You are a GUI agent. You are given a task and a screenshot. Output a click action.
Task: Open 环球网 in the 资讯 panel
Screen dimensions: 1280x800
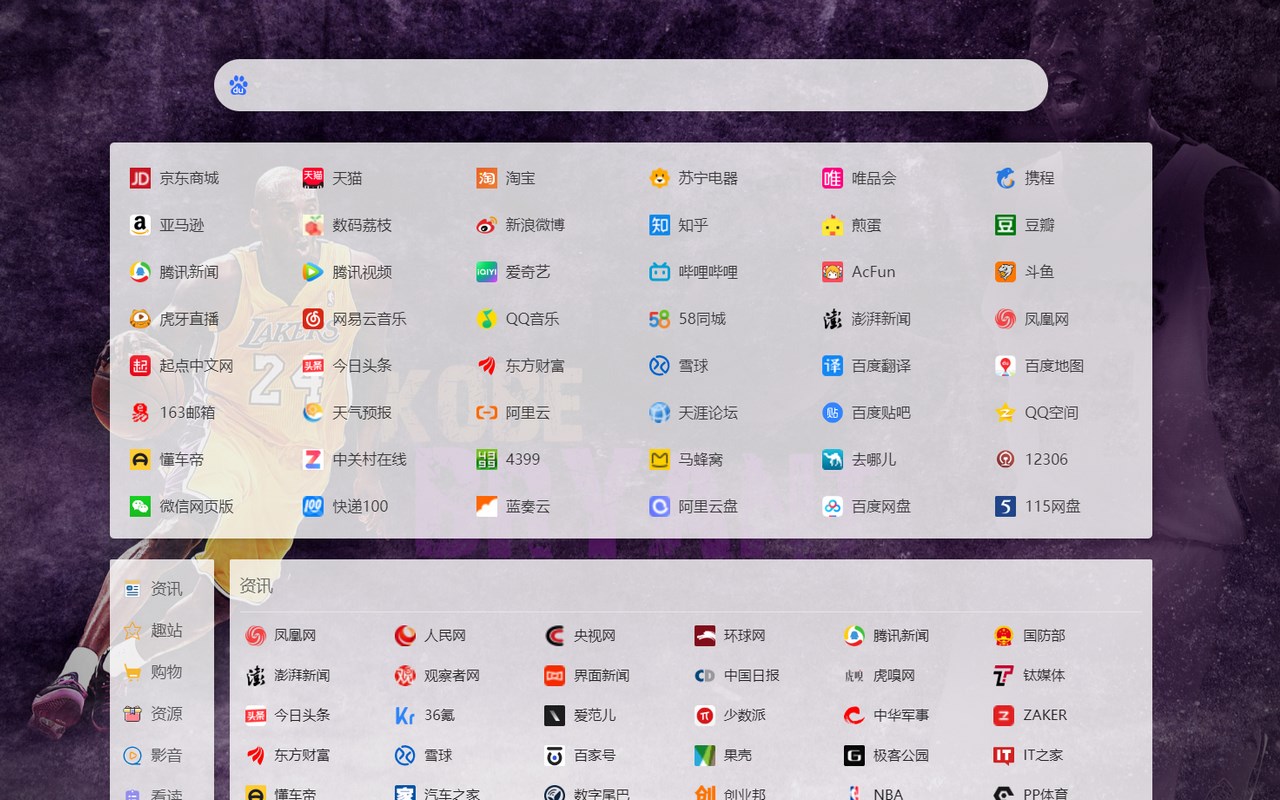[730, 635]
